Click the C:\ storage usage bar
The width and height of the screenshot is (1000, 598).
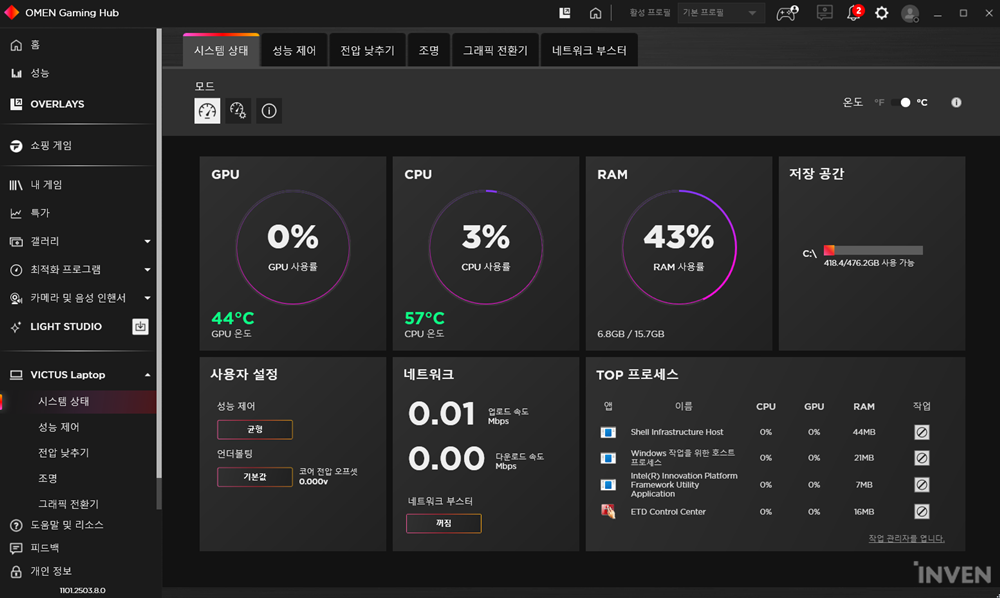873,251
